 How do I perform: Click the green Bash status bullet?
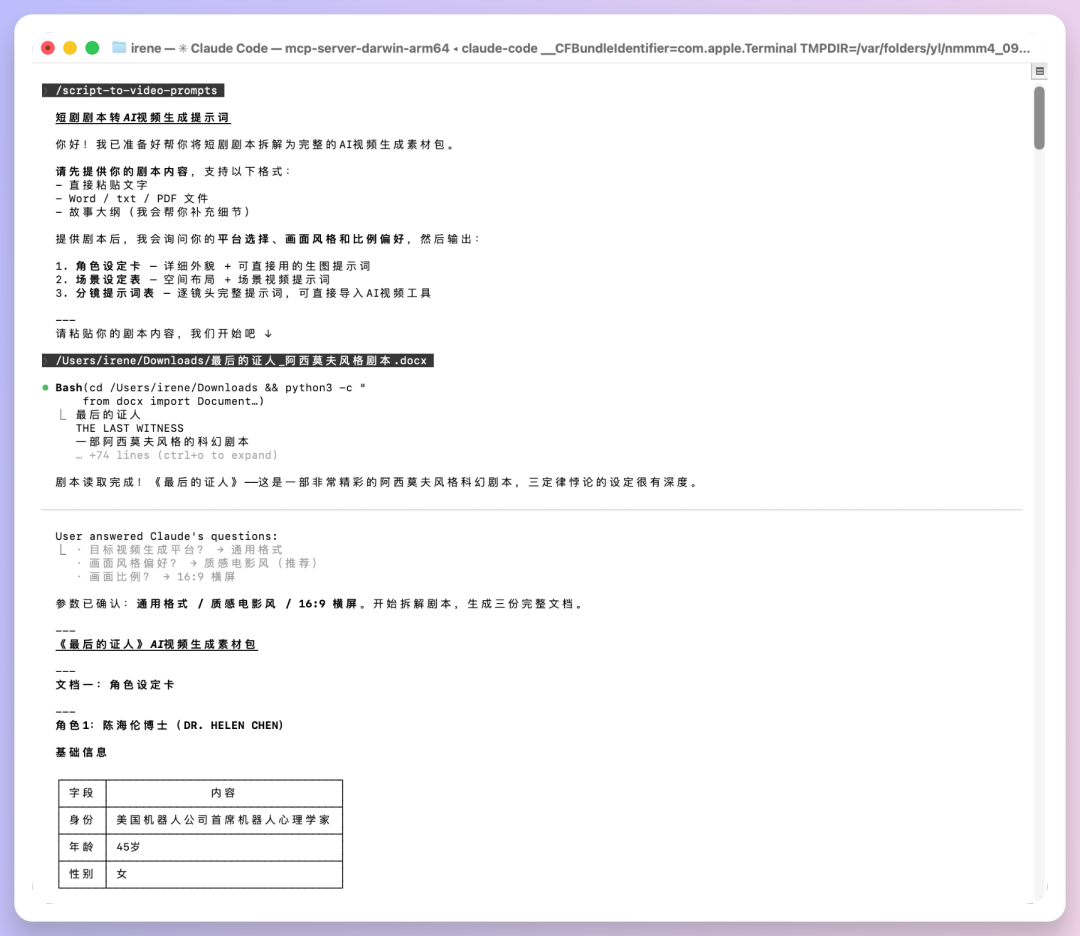coord(45,388)
